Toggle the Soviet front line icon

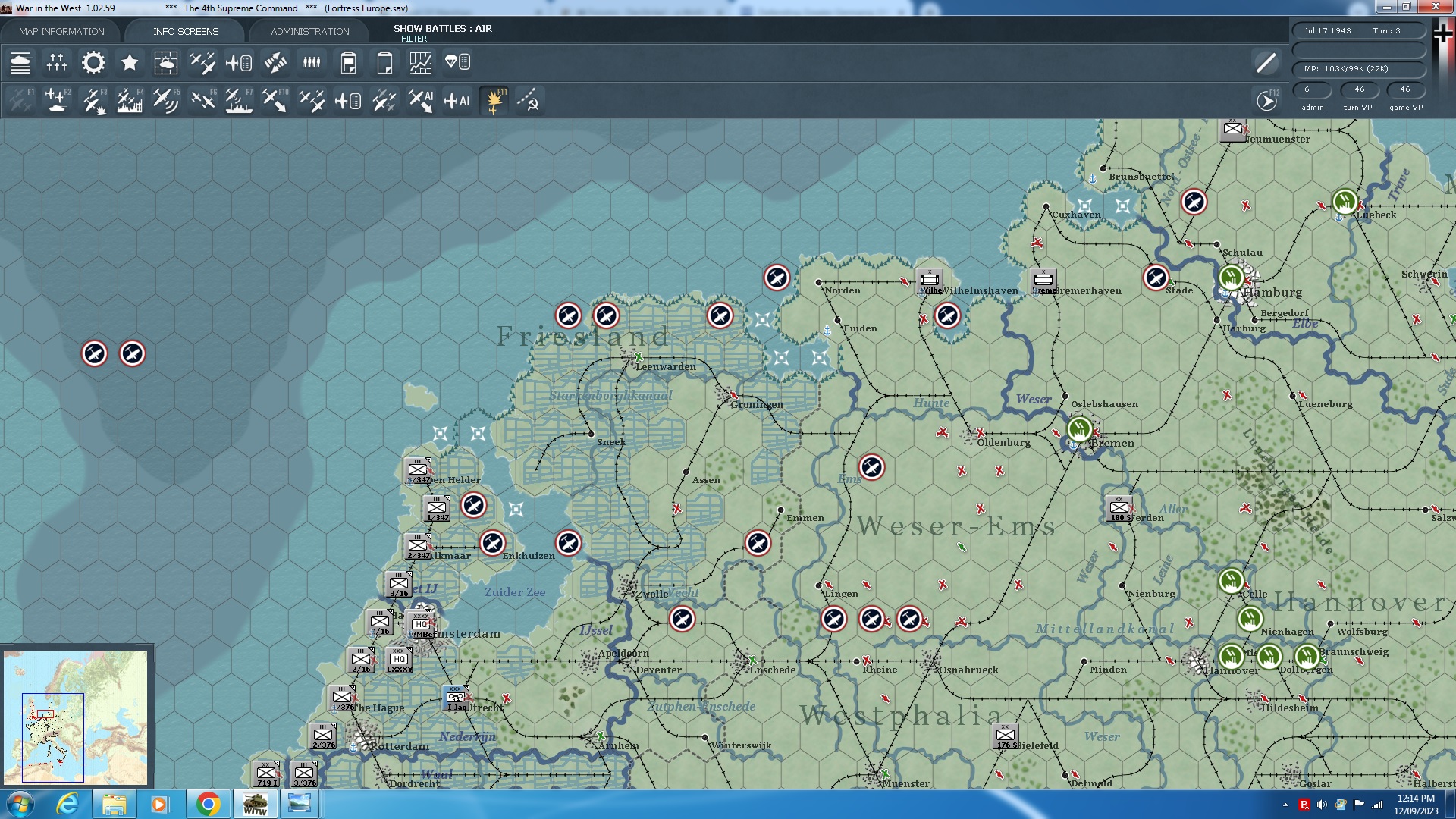point(529,100)
